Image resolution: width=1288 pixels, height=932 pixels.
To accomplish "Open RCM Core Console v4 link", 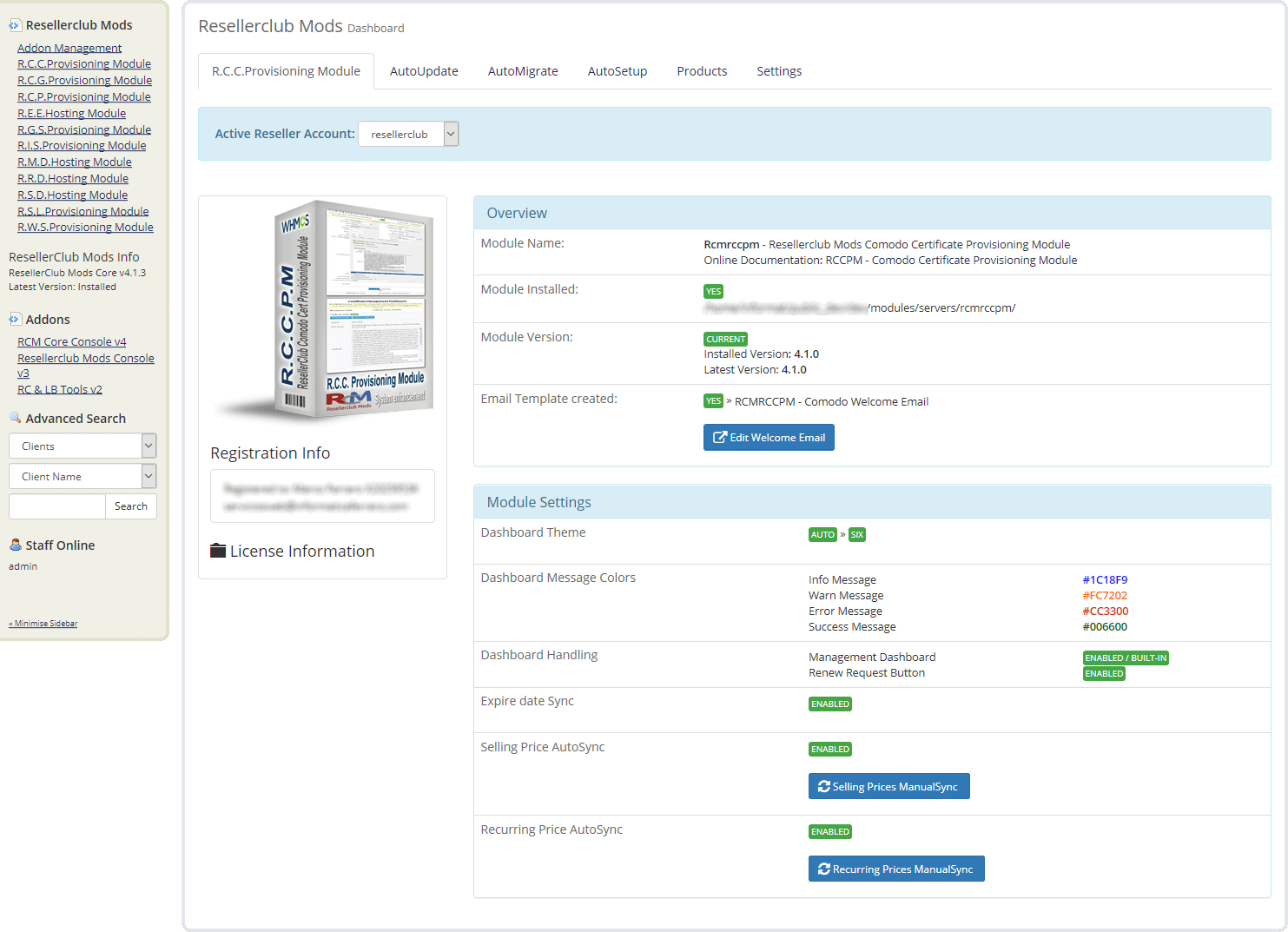I will 72,341.
